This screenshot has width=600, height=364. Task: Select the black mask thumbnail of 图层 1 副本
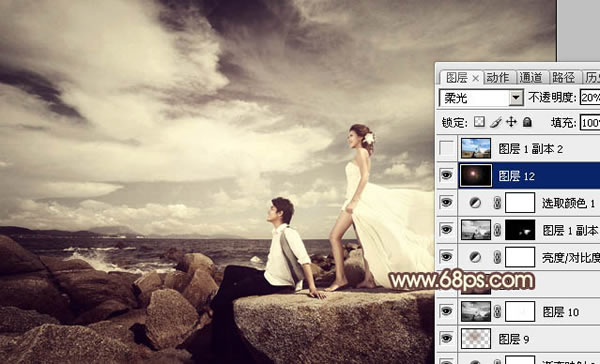520,230
